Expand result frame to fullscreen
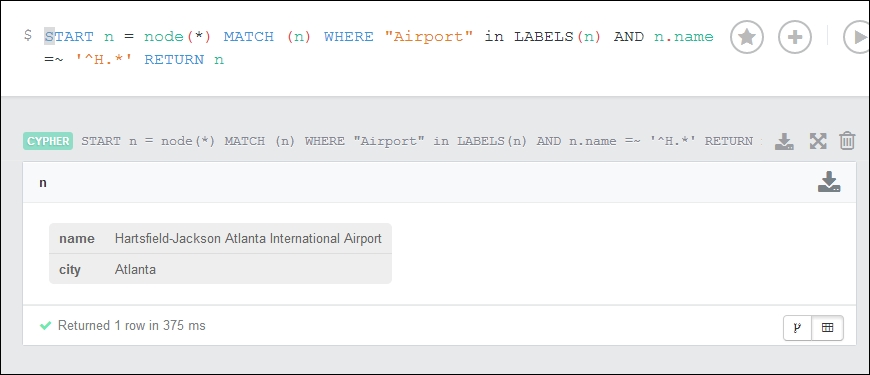The height and width of the screenshot is (375, 870). (818, 141)
